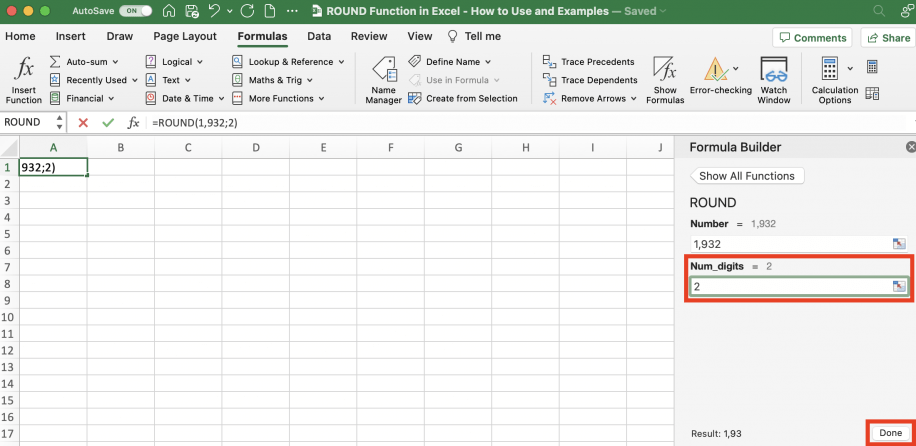Image resolution: width=916 pixels, height=446 pixels.
Task: Click the new document icon
Action: [x=269, y=11]
